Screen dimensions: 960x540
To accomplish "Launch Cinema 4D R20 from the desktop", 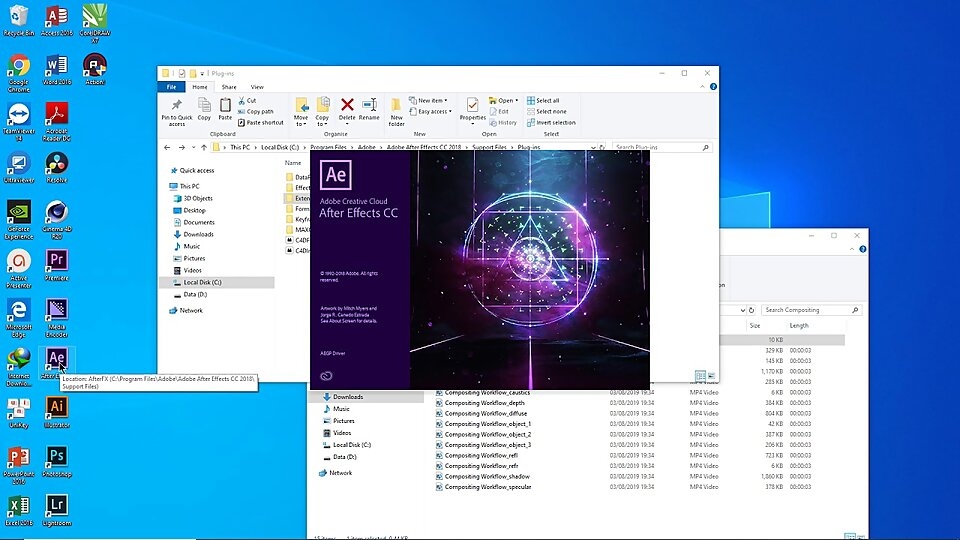I will tap(56, 220).
